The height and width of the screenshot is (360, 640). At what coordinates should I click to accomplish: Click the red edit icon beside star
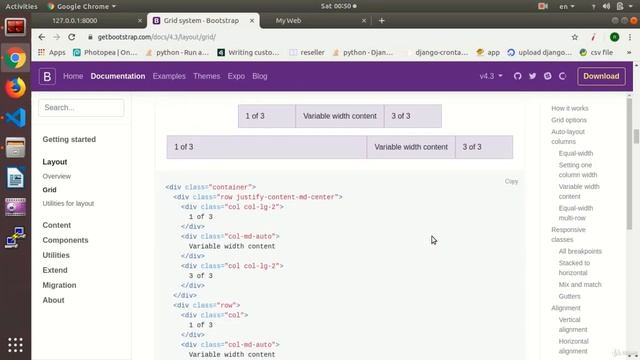point(593,37)
